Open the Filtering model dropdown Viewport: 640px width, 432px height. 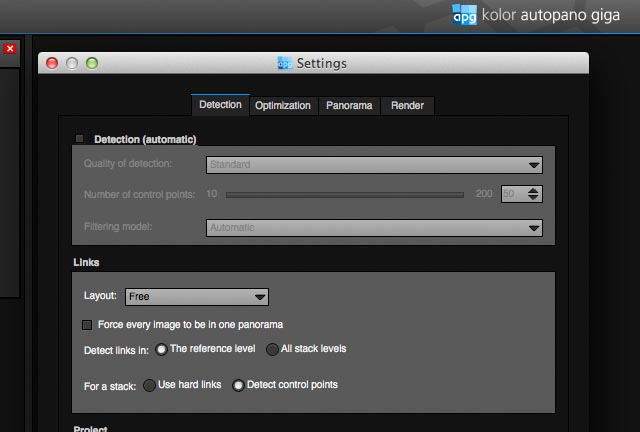click(x=374, y=228)
